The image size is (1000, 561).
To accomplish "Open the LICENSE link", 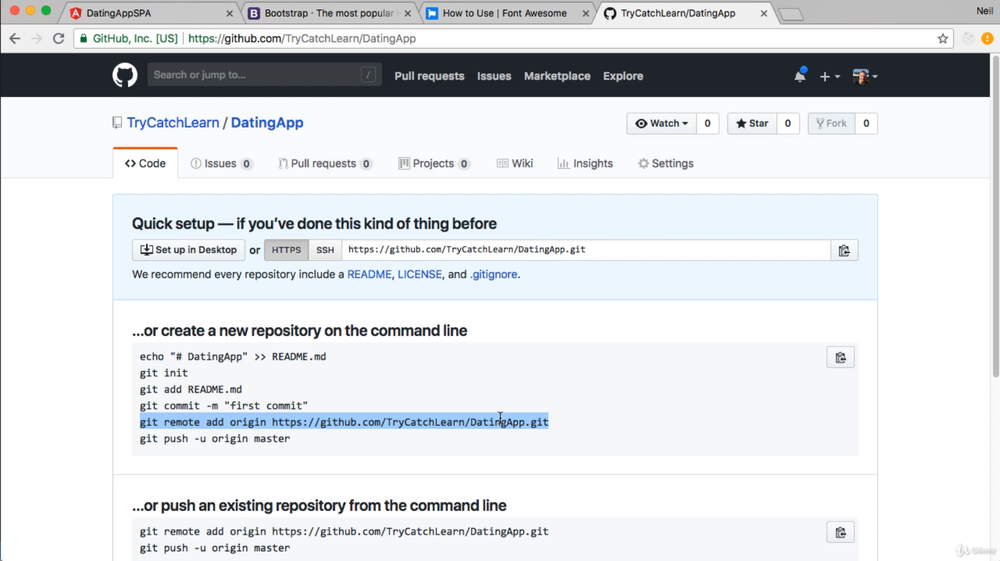I will [x=420, y=274].
